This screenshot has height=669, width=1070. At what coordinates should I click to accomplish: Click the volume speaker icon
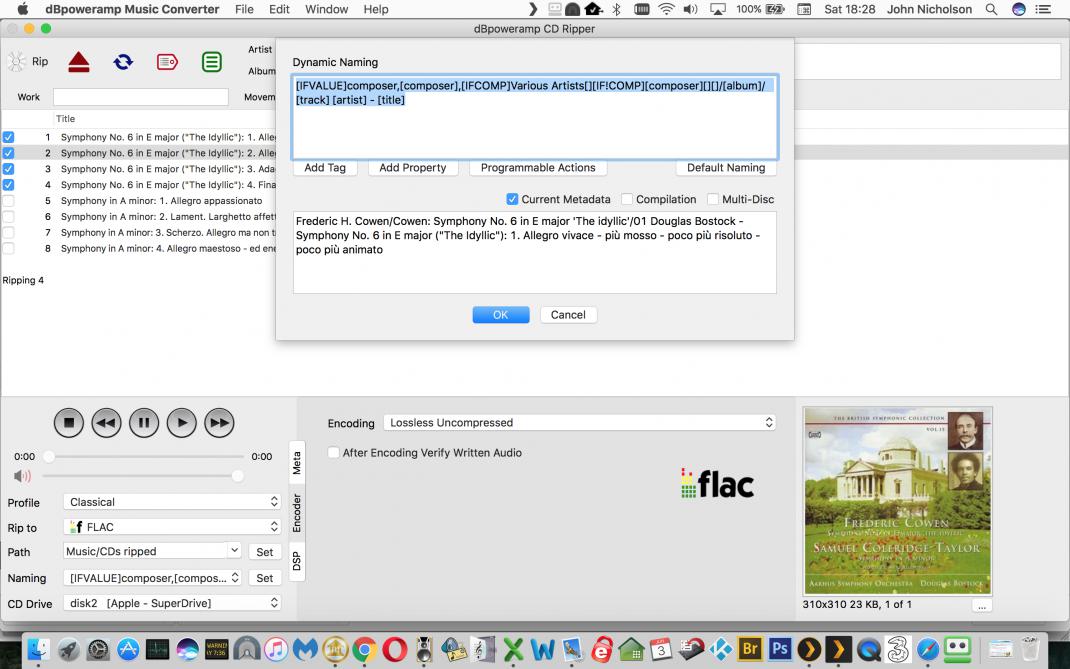pos(22,476)
